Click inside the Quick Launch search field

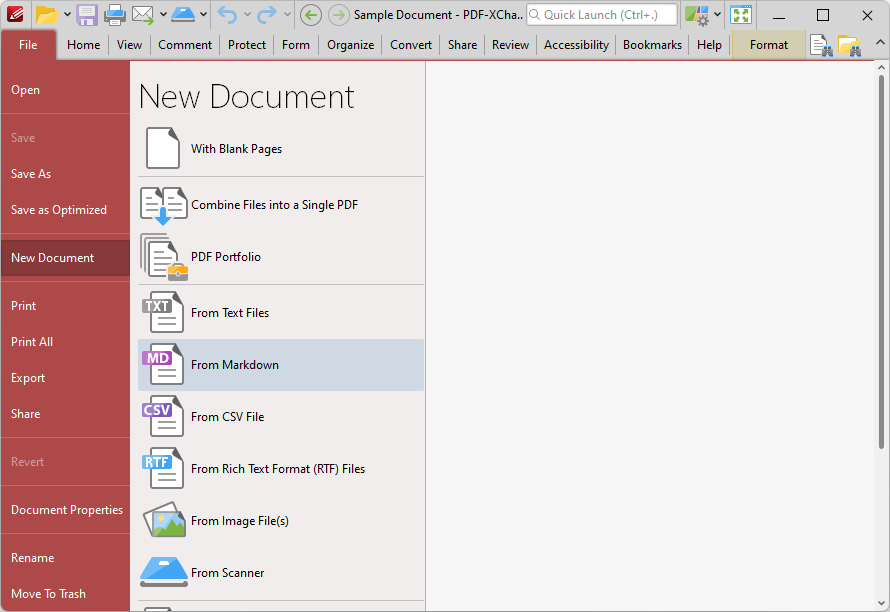pyautogui.click(x=602, y=15)
